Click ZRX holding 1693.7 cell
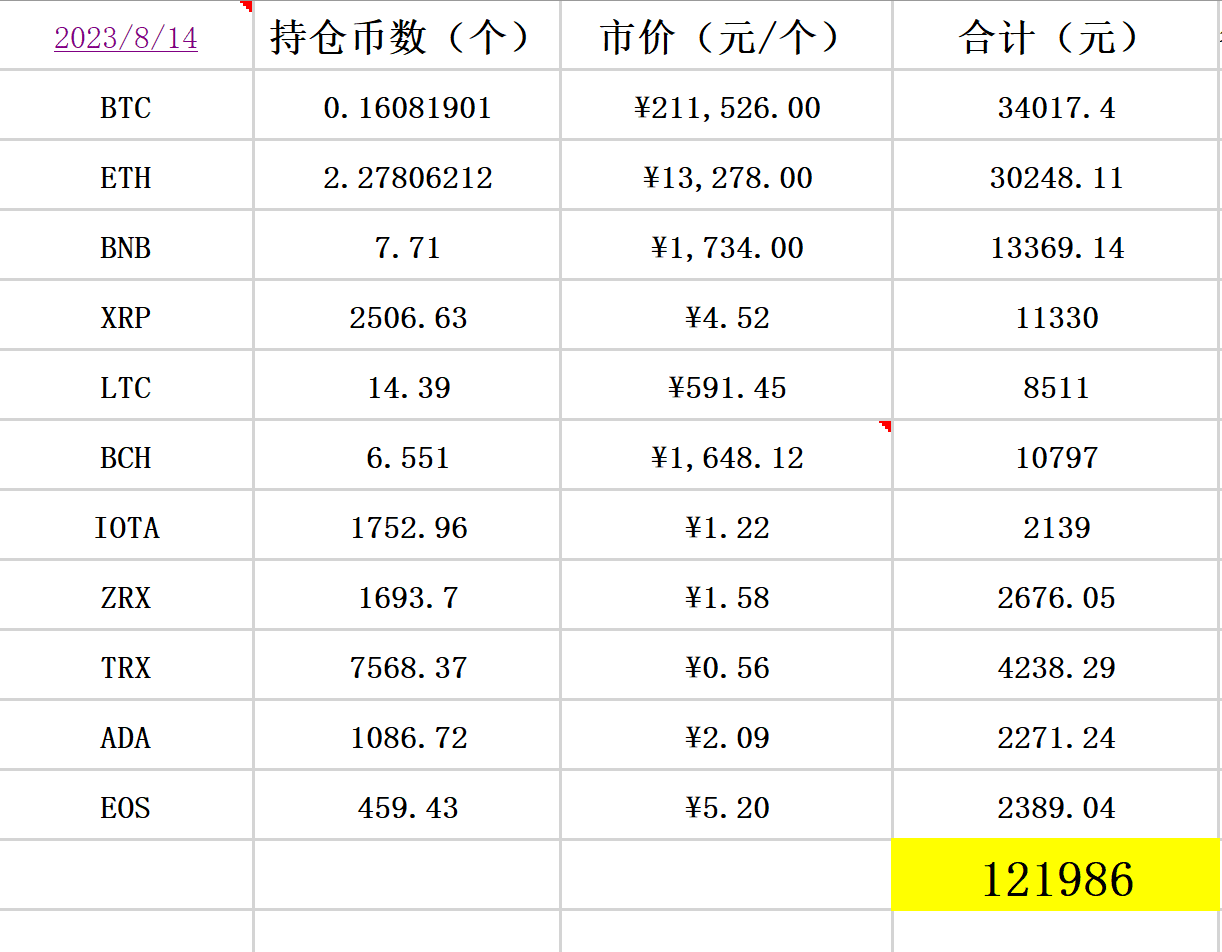Screen dimensions: 1222x952 (x=407, y=595)
